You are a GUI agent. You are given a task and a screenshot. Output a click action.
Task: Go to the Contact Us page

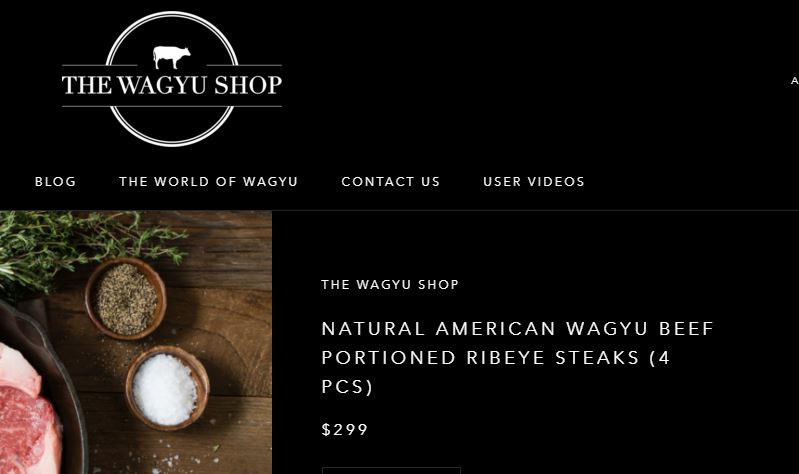click(391, 181)
